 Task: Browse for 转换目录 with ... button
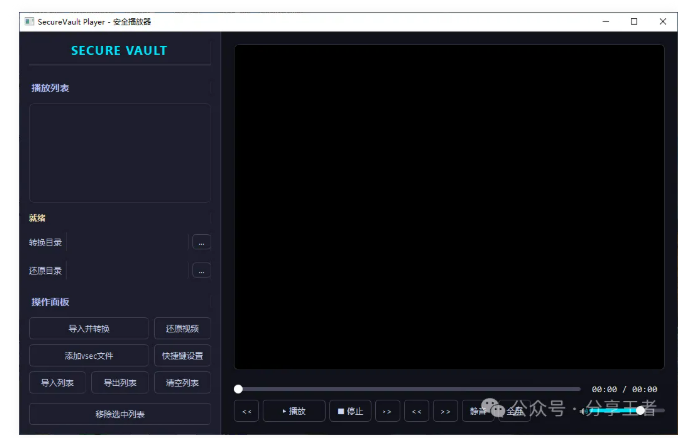[x=201, y=242]
